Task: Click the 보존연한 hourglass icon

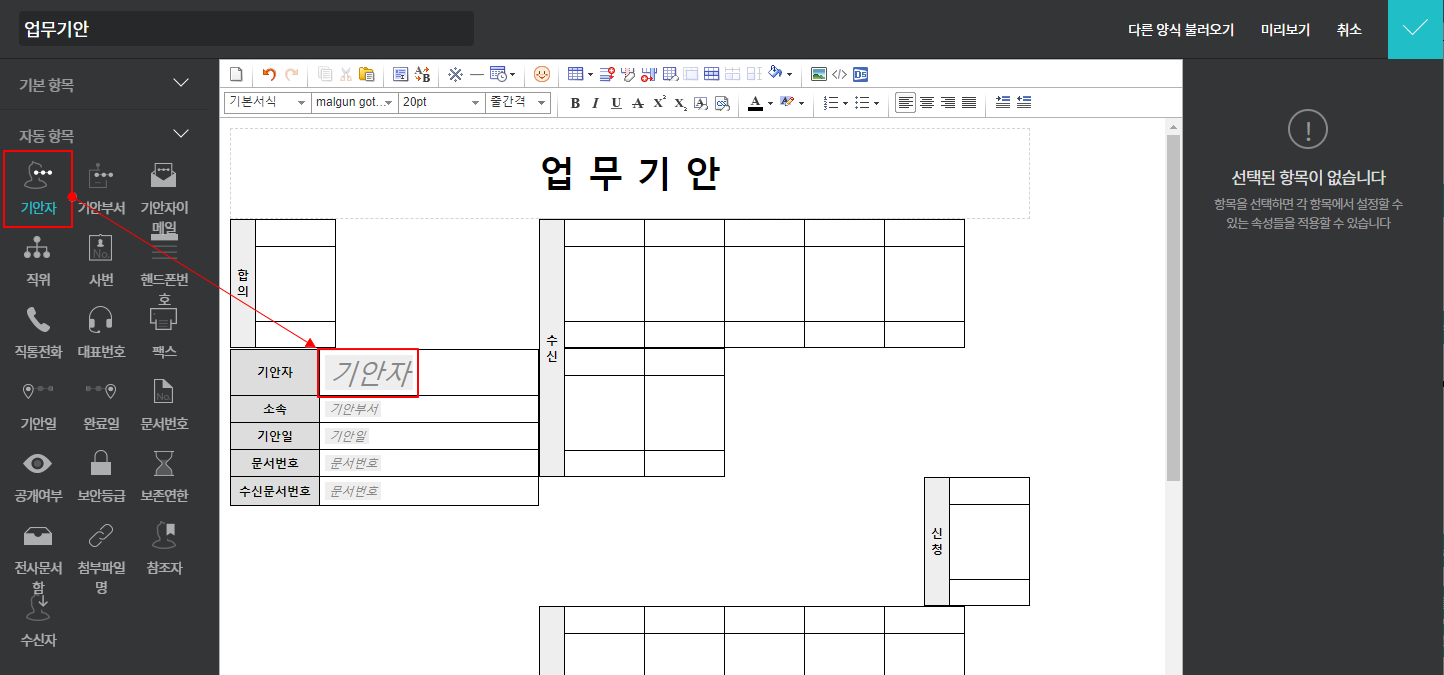Action: (164, 464)
